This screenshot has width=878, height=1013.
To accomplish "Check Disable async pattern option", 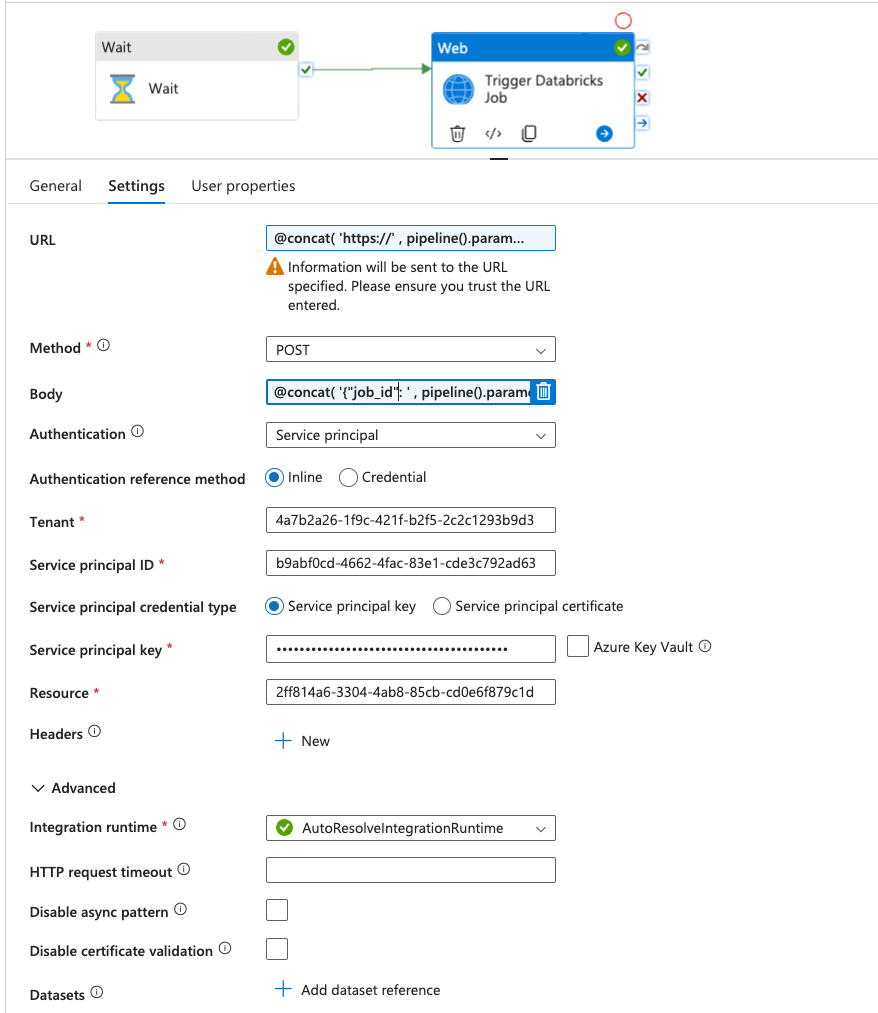I will (277, 910).
